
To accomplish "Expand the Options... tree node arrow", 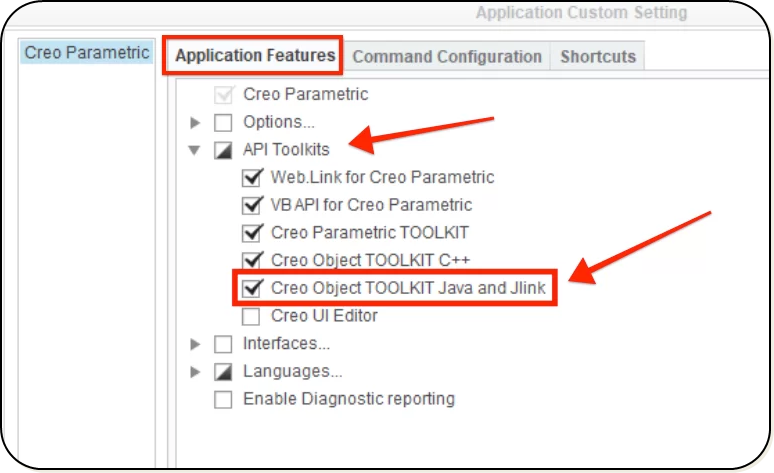I will click(195, 122).
